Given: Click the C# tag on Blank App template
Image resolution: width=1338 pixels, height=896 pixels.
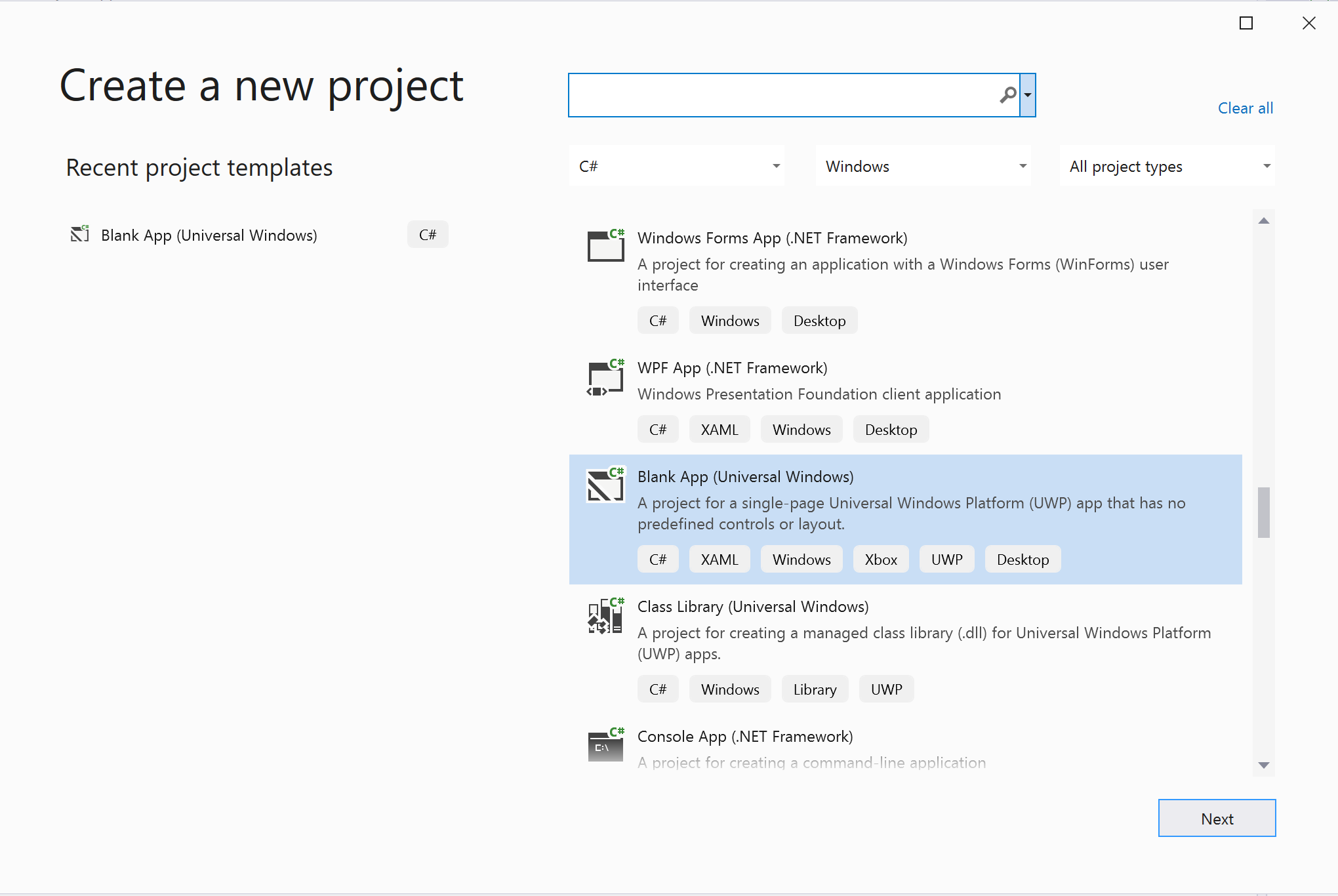Looking at the screenshot, I should [657, 559].
